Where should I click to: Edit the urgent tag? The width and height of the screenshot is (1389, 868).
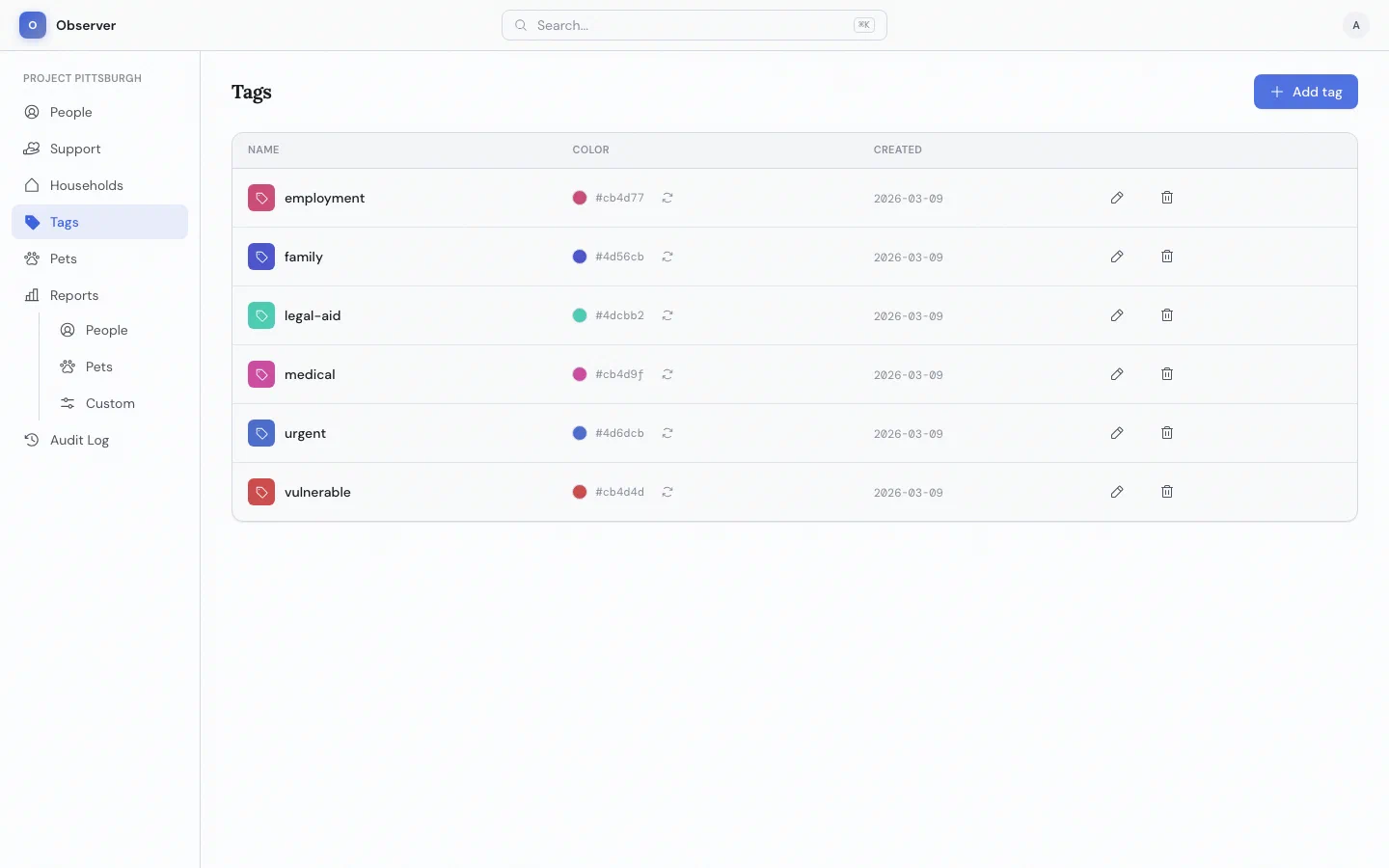[1117, 433]
